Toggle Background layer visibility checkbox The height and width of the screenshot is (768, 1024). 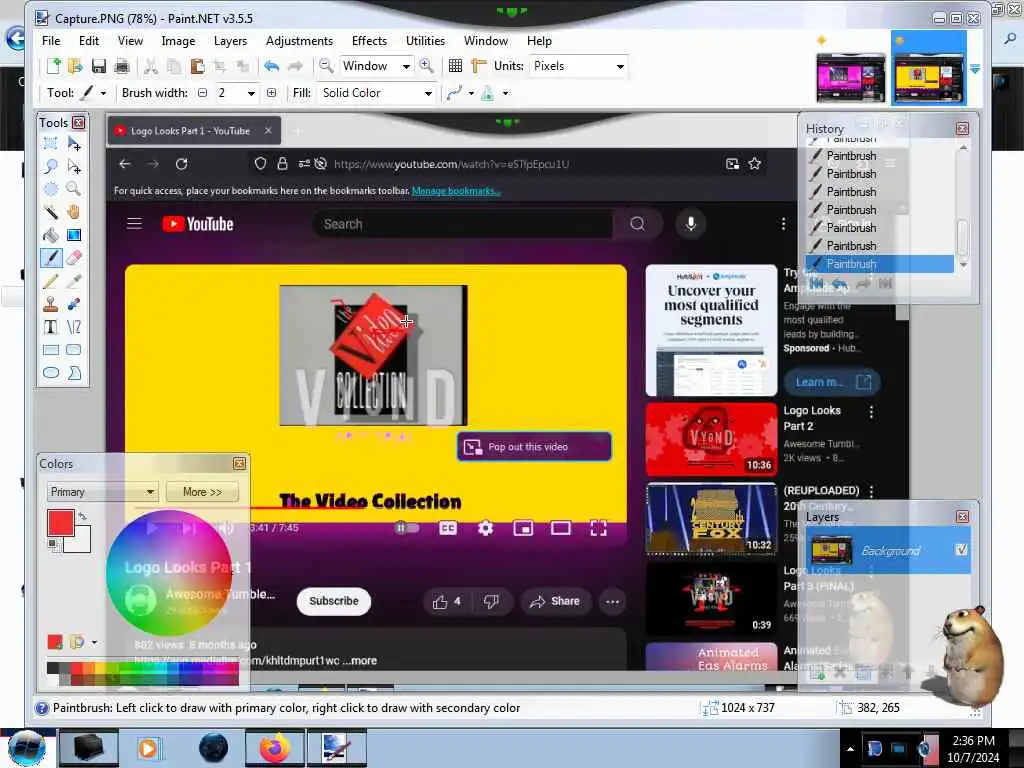tap(961, 550)
